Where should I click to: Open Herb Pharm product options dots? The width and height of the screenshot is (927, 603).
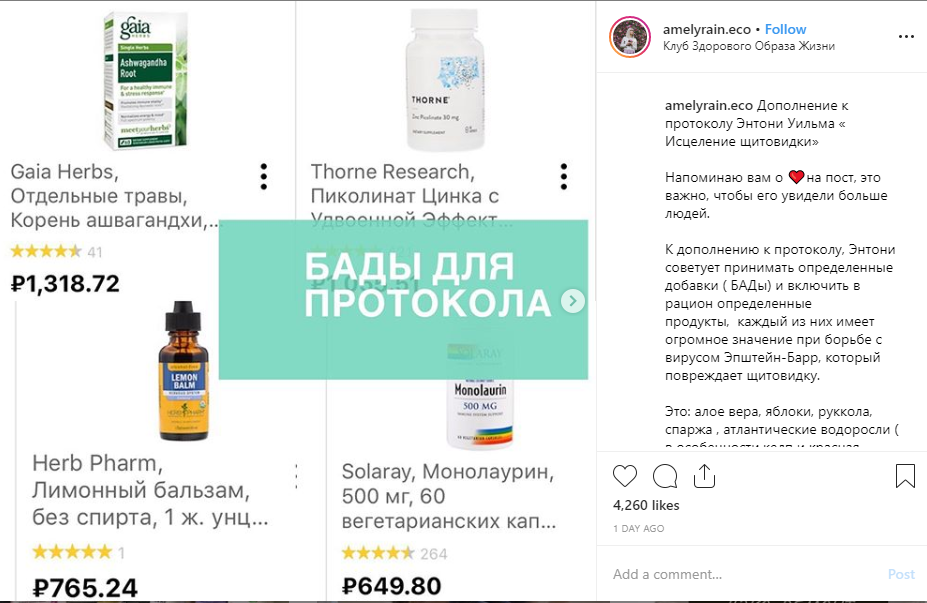pyautogui.click(x=296, y=476)
